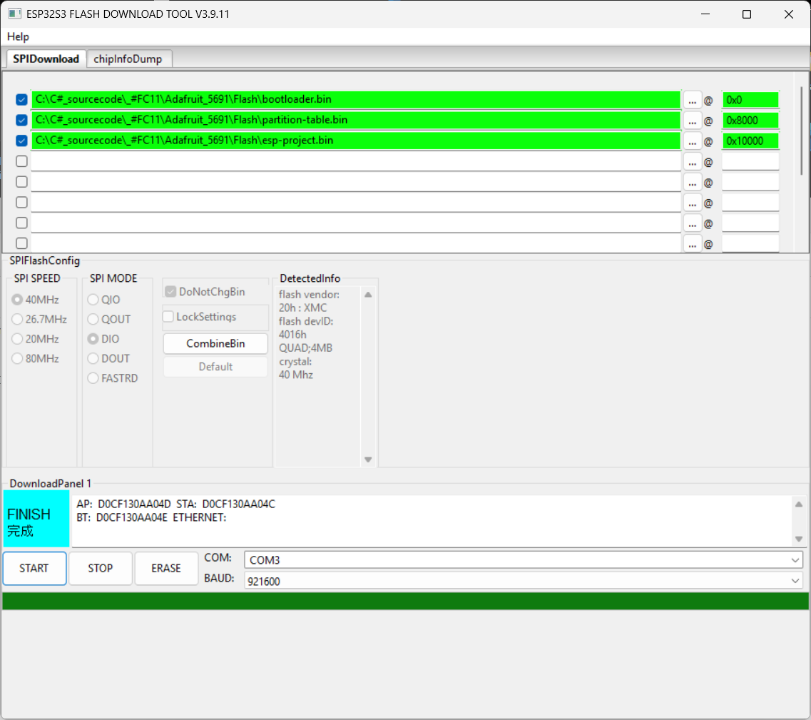The width and height of the screenshot is (811, 720).
Task: Click browse button of sixth file row
Action: [x=692, y=203]
